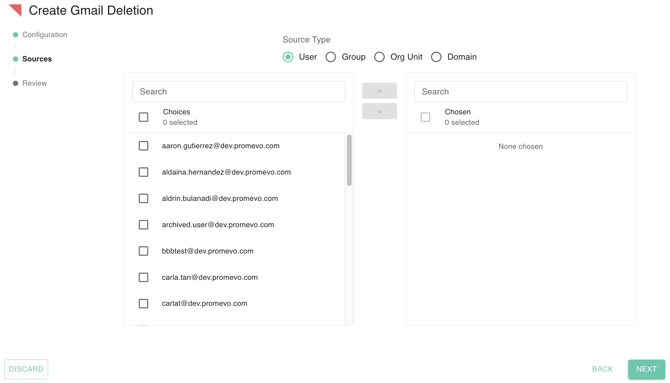The width and height of the screenshot is (670, 383).
Task: Click bbbtest@dev.promevo.com email text
Action: pos(207,251)
